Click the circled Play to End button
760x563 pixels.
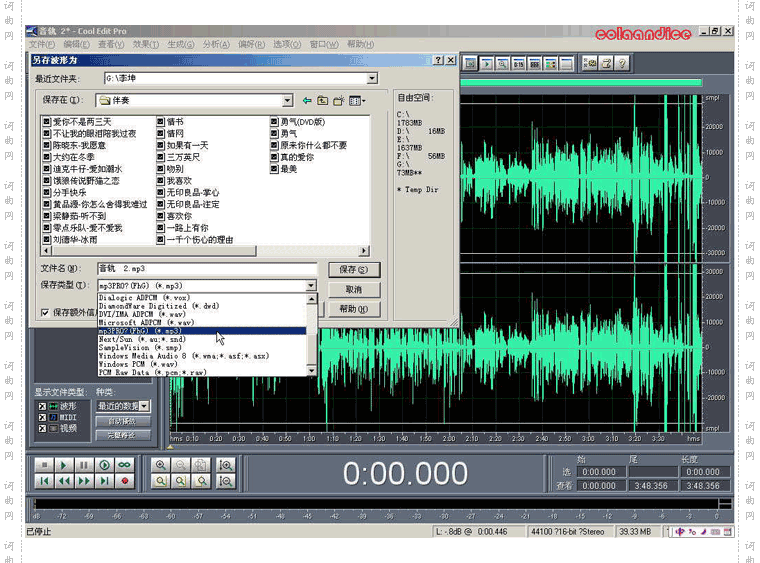tap(104, 465)
